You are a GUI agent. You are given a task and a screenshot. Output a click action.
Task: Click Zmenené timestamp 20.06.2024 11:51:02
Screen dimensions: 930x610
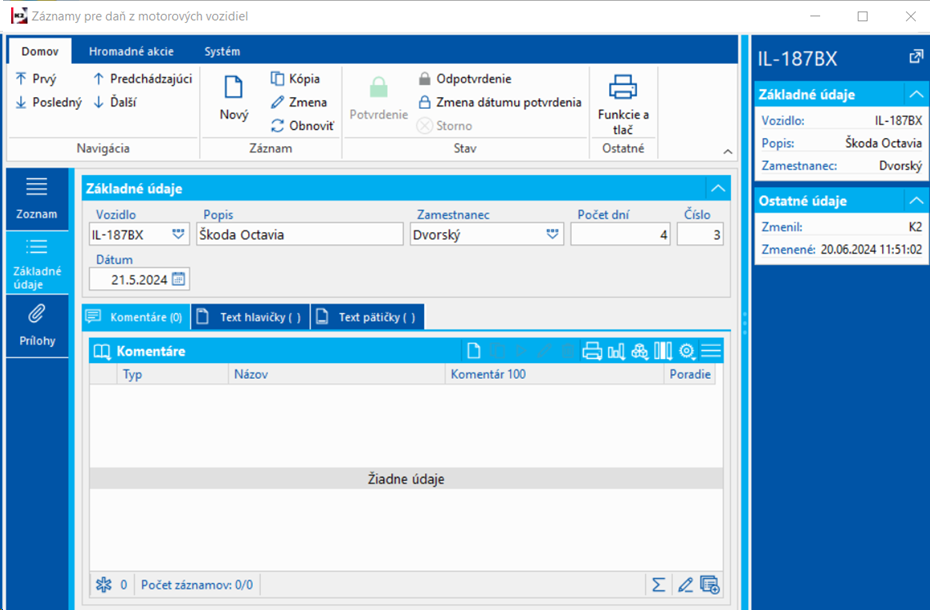[x=871, y=250]
